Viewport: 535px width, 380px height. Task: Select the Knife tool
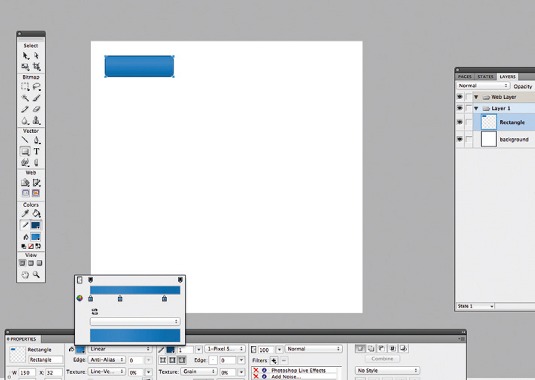coord(36,162)
